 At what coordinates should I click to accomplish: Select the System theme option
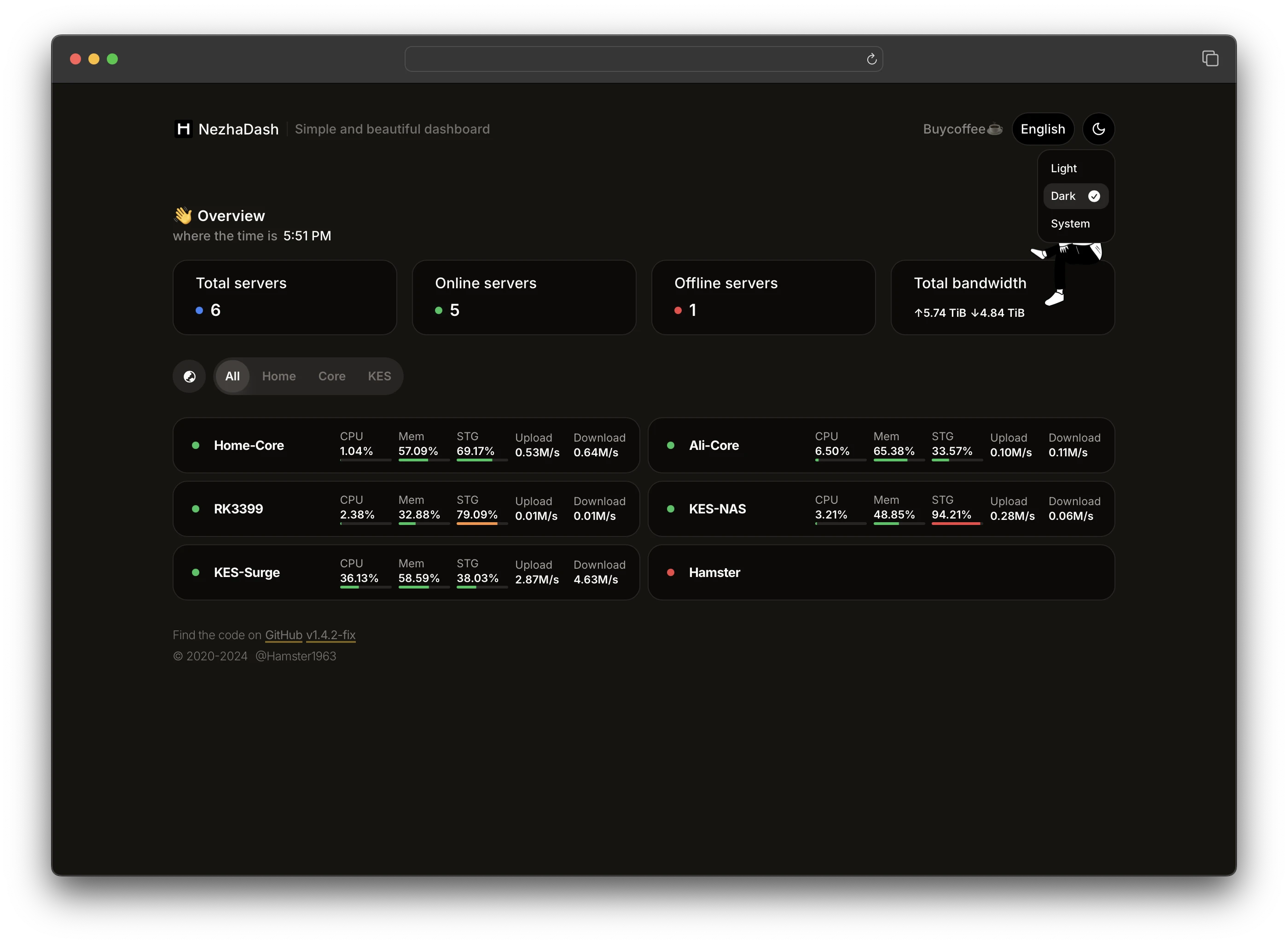1070,224
